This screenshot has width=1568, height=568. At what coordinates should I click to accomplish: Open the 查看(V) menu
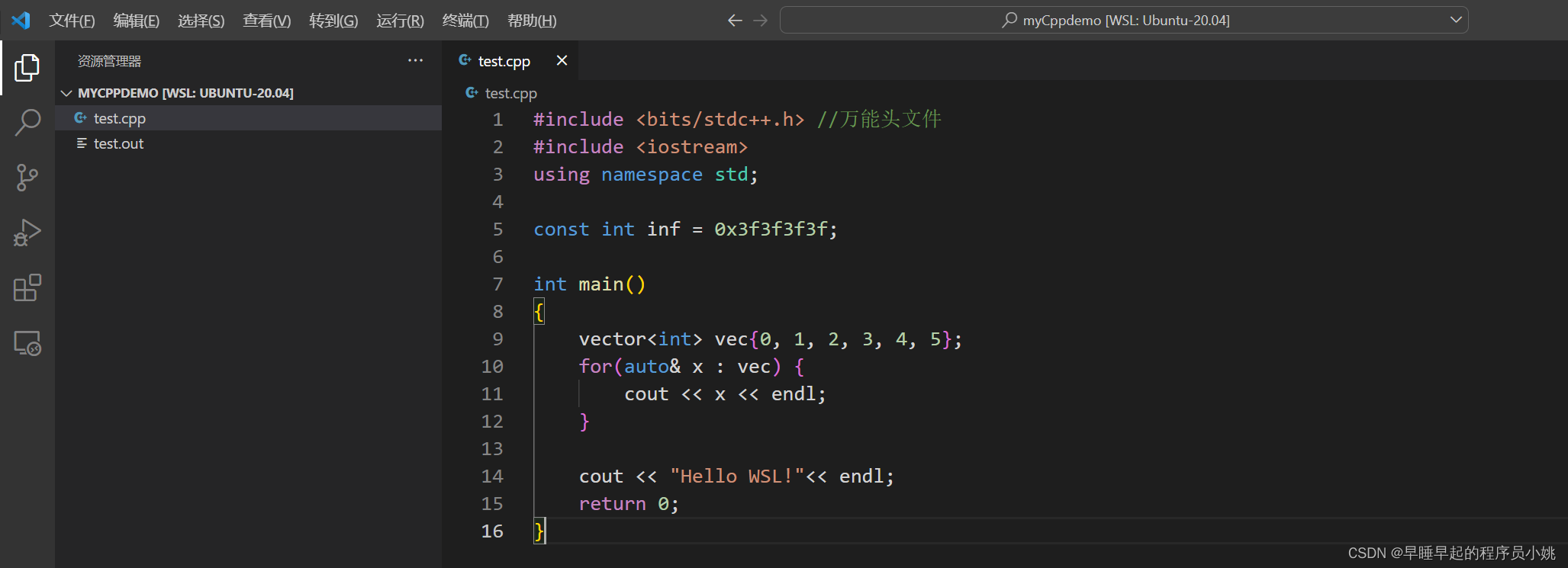click(267, 21)
